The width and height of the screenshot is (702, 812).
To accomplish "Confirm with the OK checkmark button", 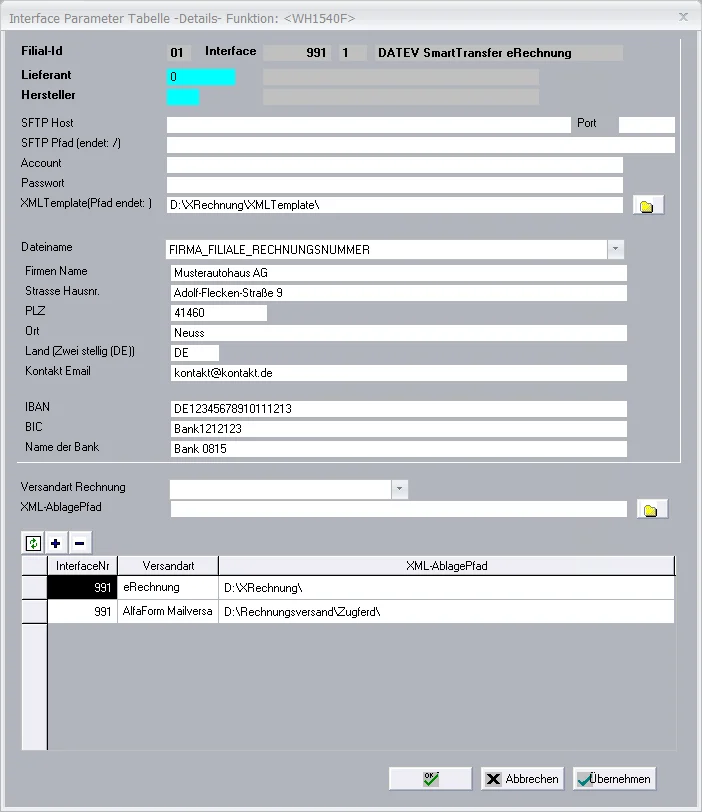I will pyautogui.click(x=430, y=779).
